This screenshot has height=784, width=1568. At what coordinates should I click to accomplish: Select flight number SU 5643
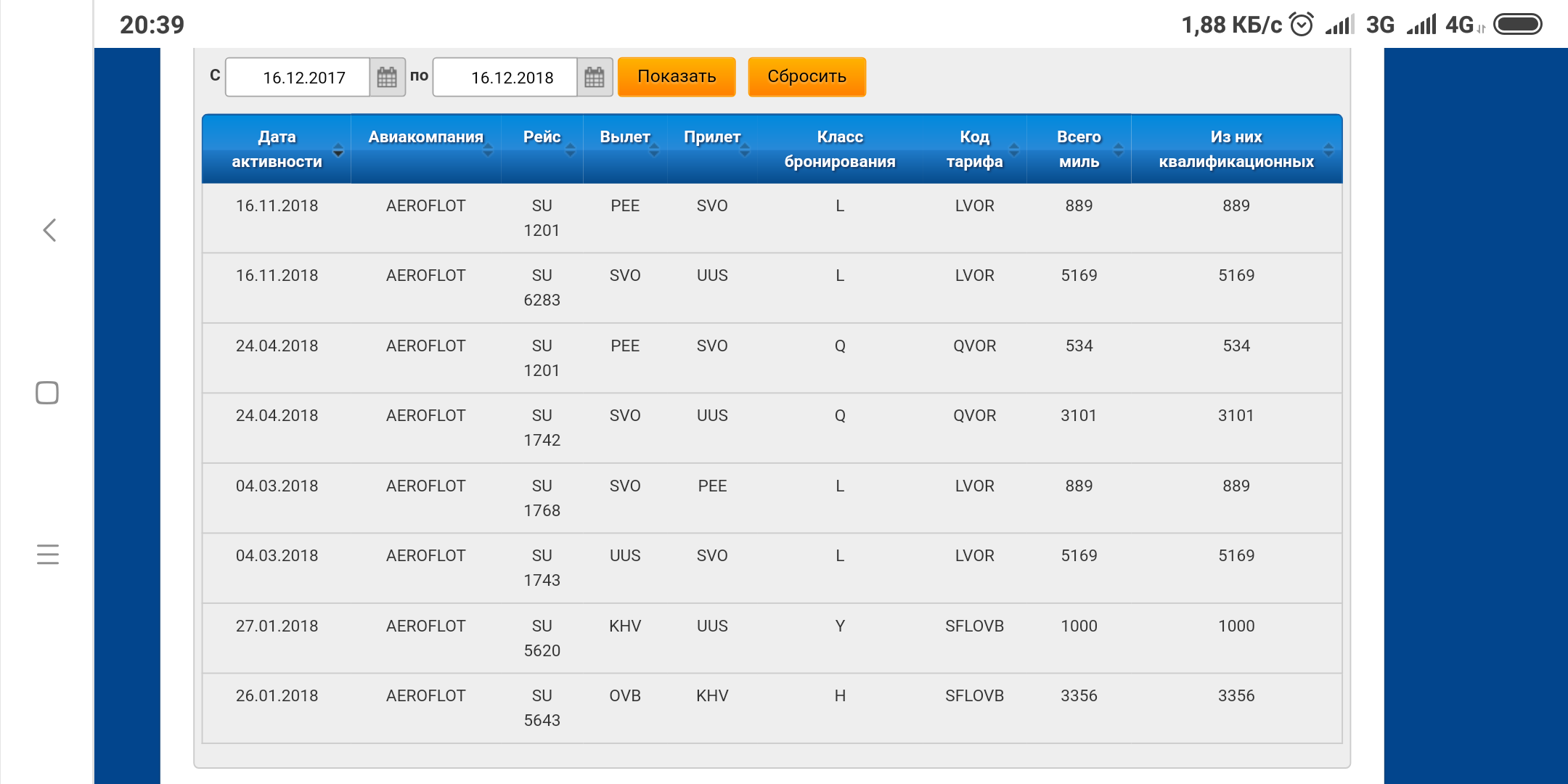click(x=542, y=708)
